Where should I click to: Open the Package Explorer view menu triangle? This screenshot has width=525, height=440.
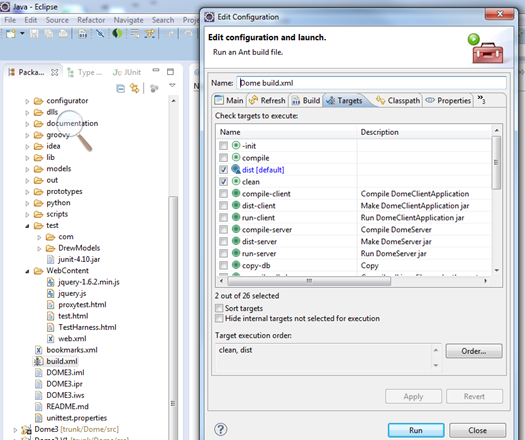pyautogui.click(x=172, y=85)
